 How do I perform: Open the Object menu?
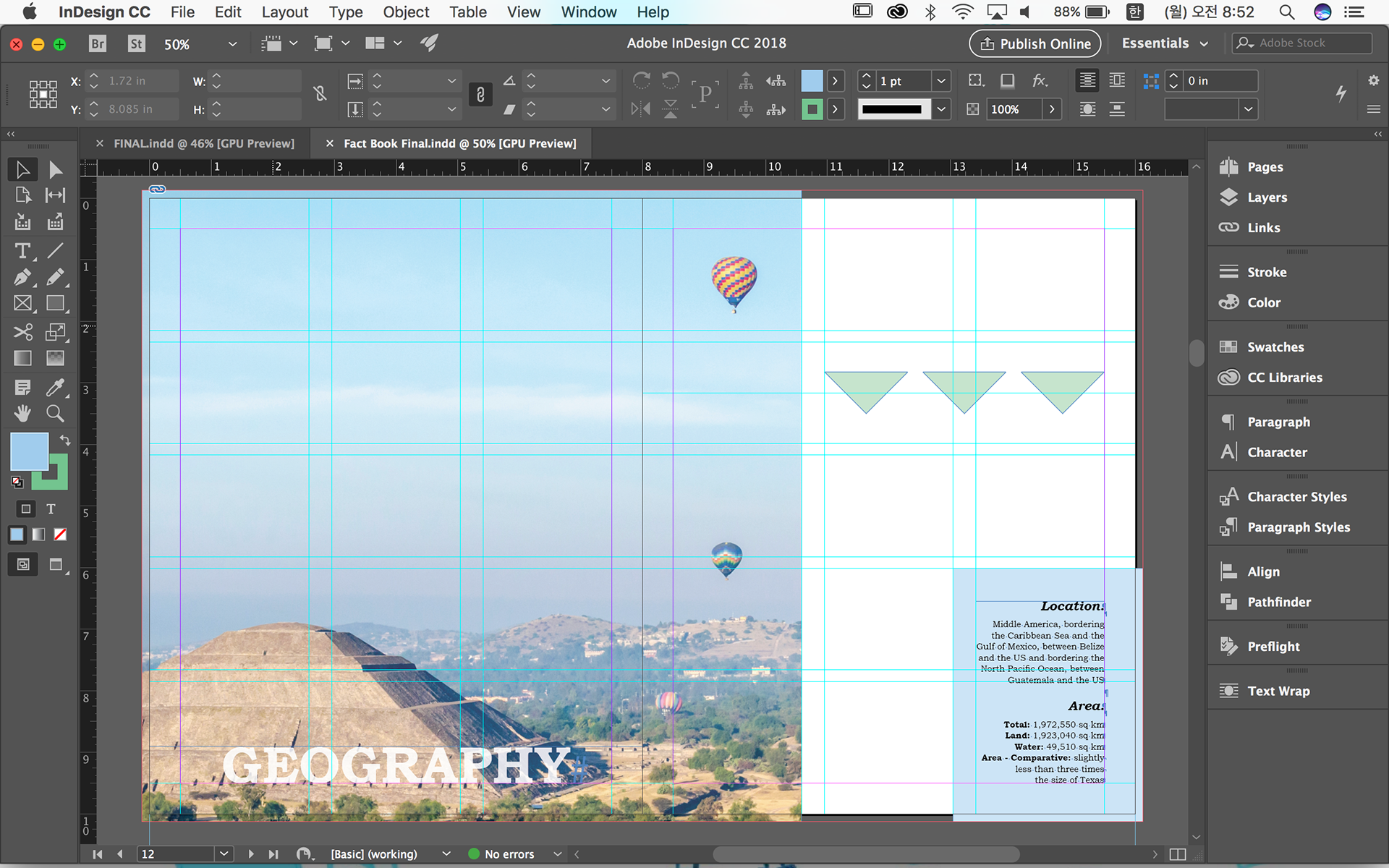click(406, 12)
